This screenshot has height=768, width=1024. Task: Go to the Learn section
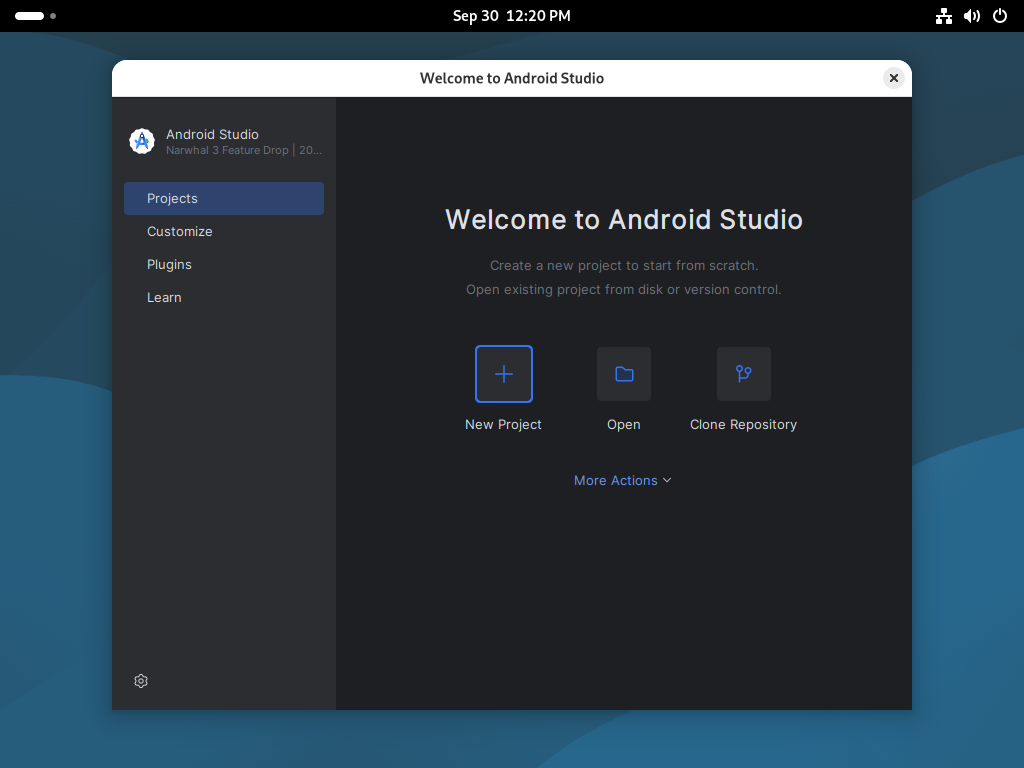(164, 297)
